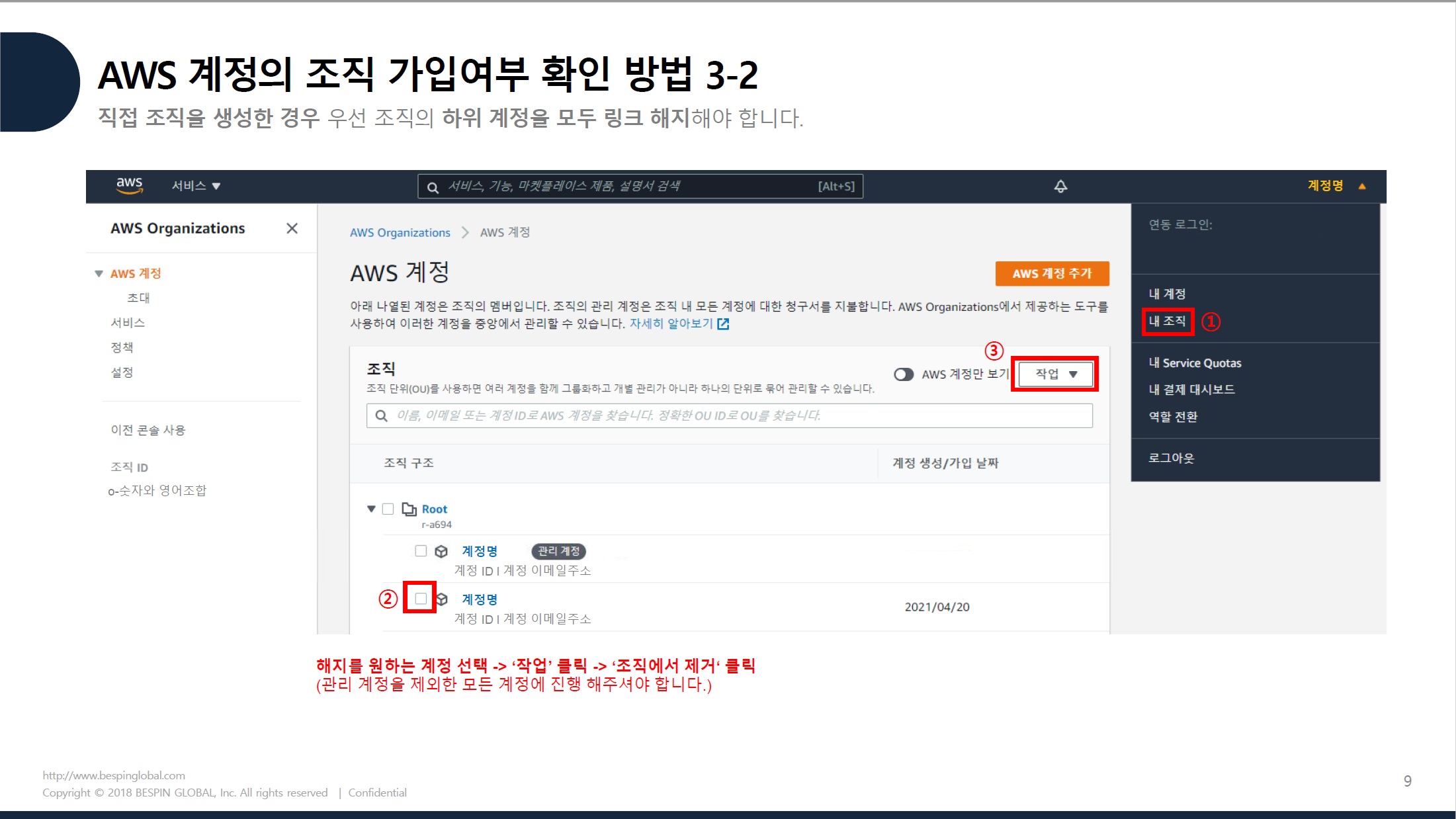The width and height of the screenshot is (1456, 819).
Task: Select AWS 계정 in the sidebar
Action: (136, 273)
